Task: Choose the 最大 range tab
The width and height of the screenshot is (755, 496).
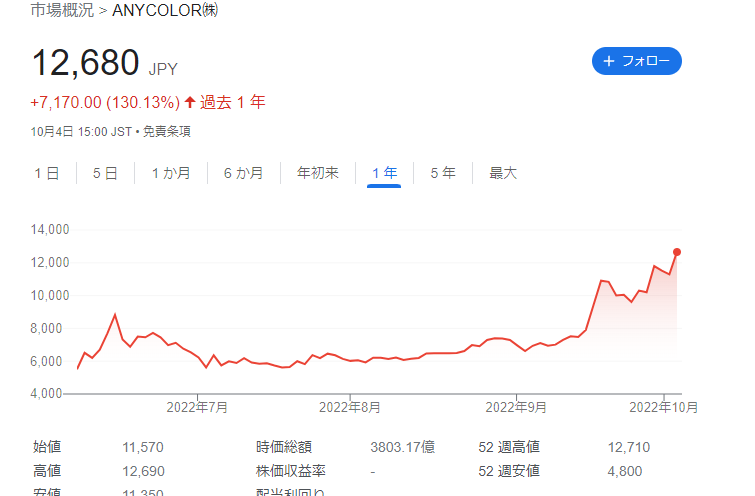Action: pyautogui.click(x=503, y=173)
